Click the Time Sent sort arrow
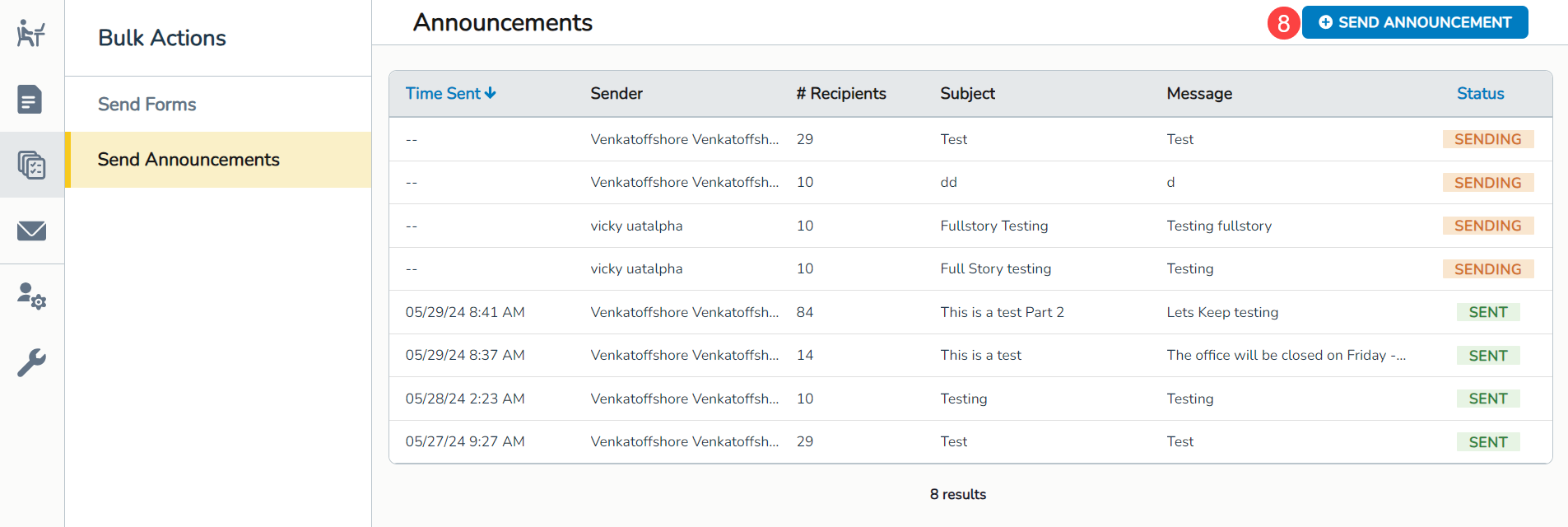 (x=491, y=93)
